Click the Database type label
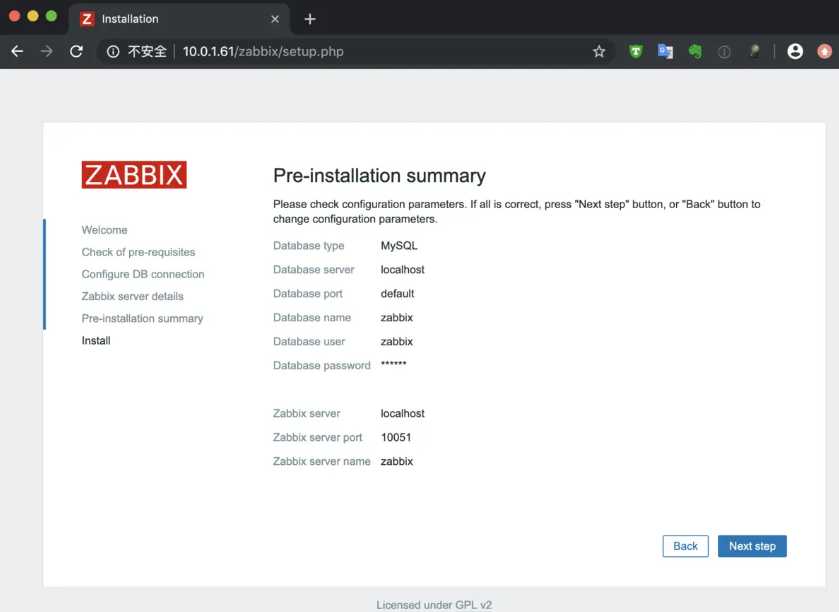This screenshot has height=612, width=839. 308,246
